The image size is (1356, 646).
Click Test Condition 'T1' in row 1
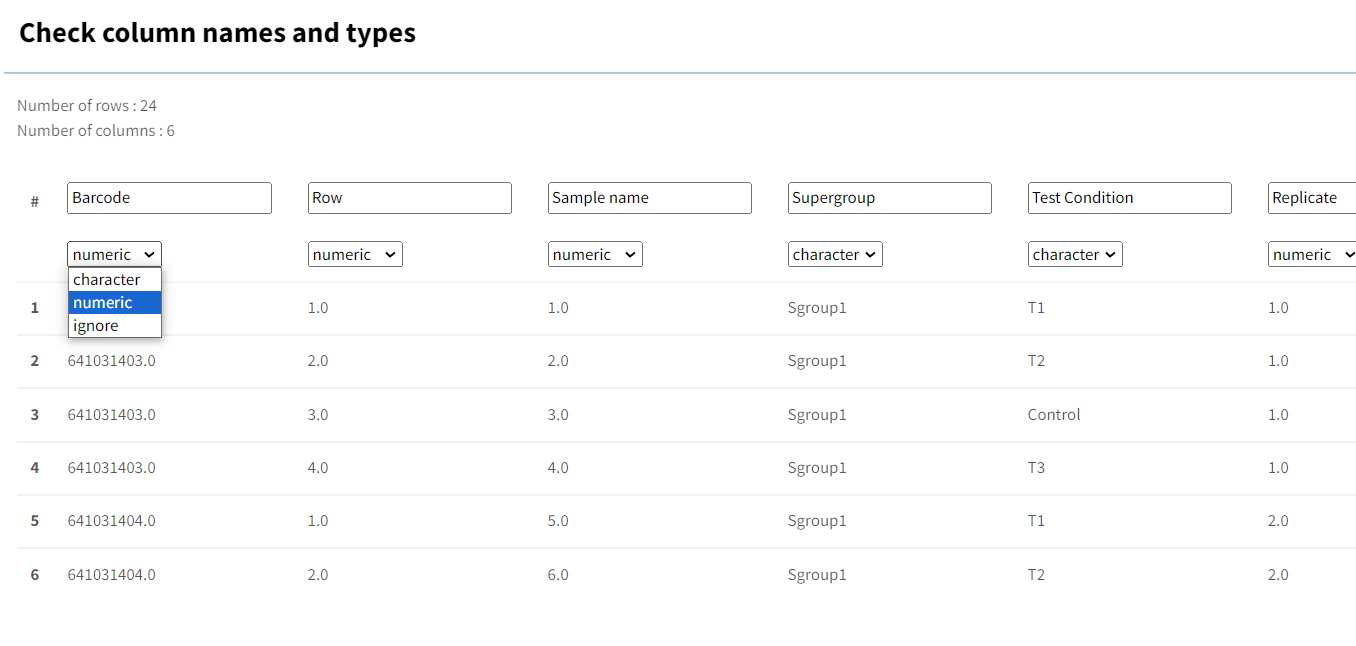pos(1036,308)
